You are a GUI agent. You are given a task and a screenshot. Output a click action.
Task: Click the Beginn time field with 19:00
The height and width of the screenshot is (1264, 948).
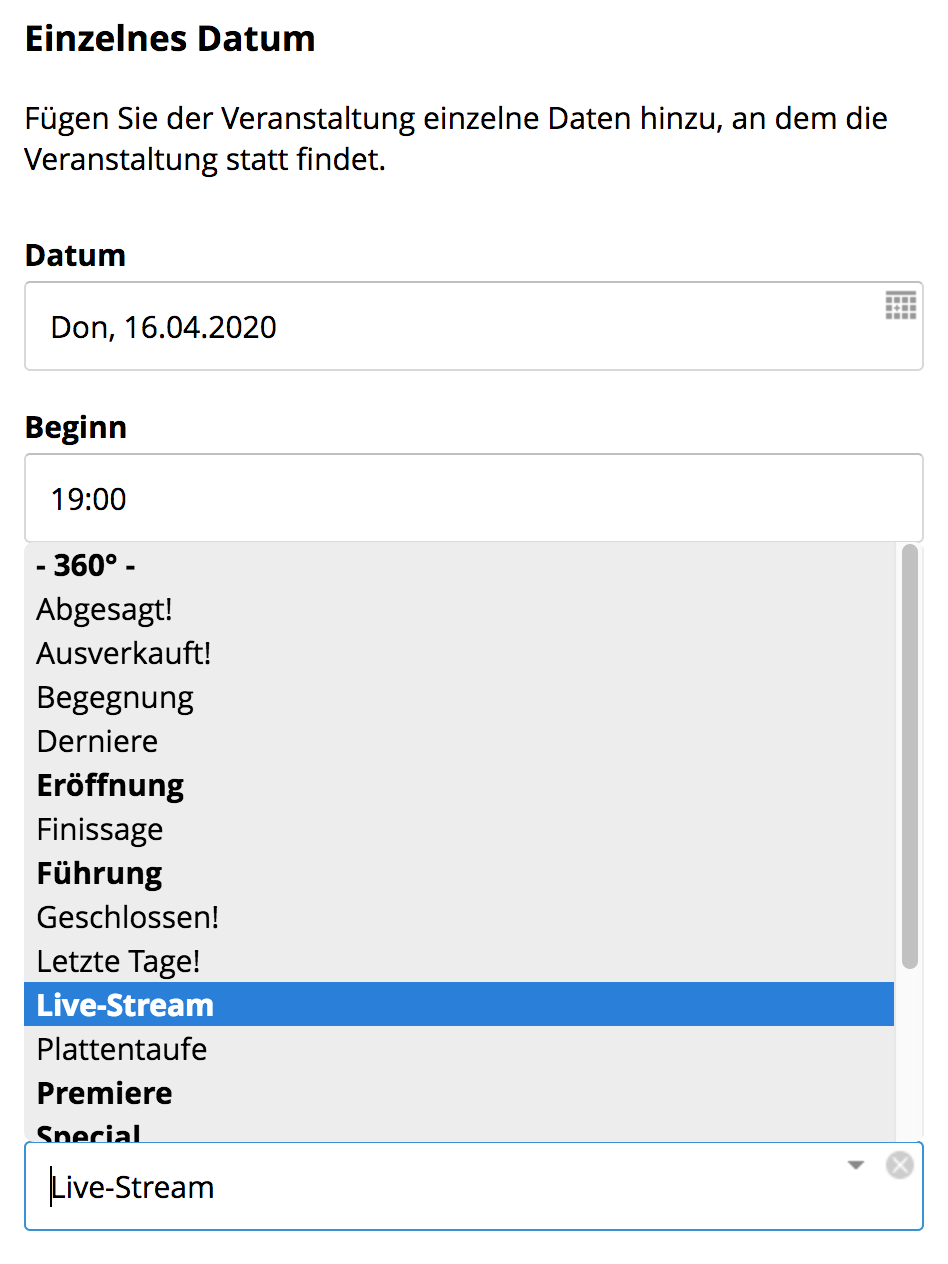point(474,498)
